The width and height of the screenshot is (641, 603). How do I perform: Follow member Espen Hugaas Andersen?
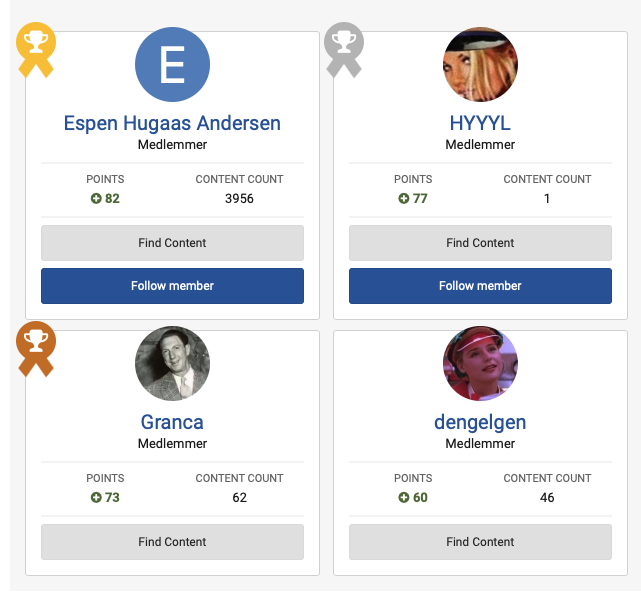(x=173, y=286)
